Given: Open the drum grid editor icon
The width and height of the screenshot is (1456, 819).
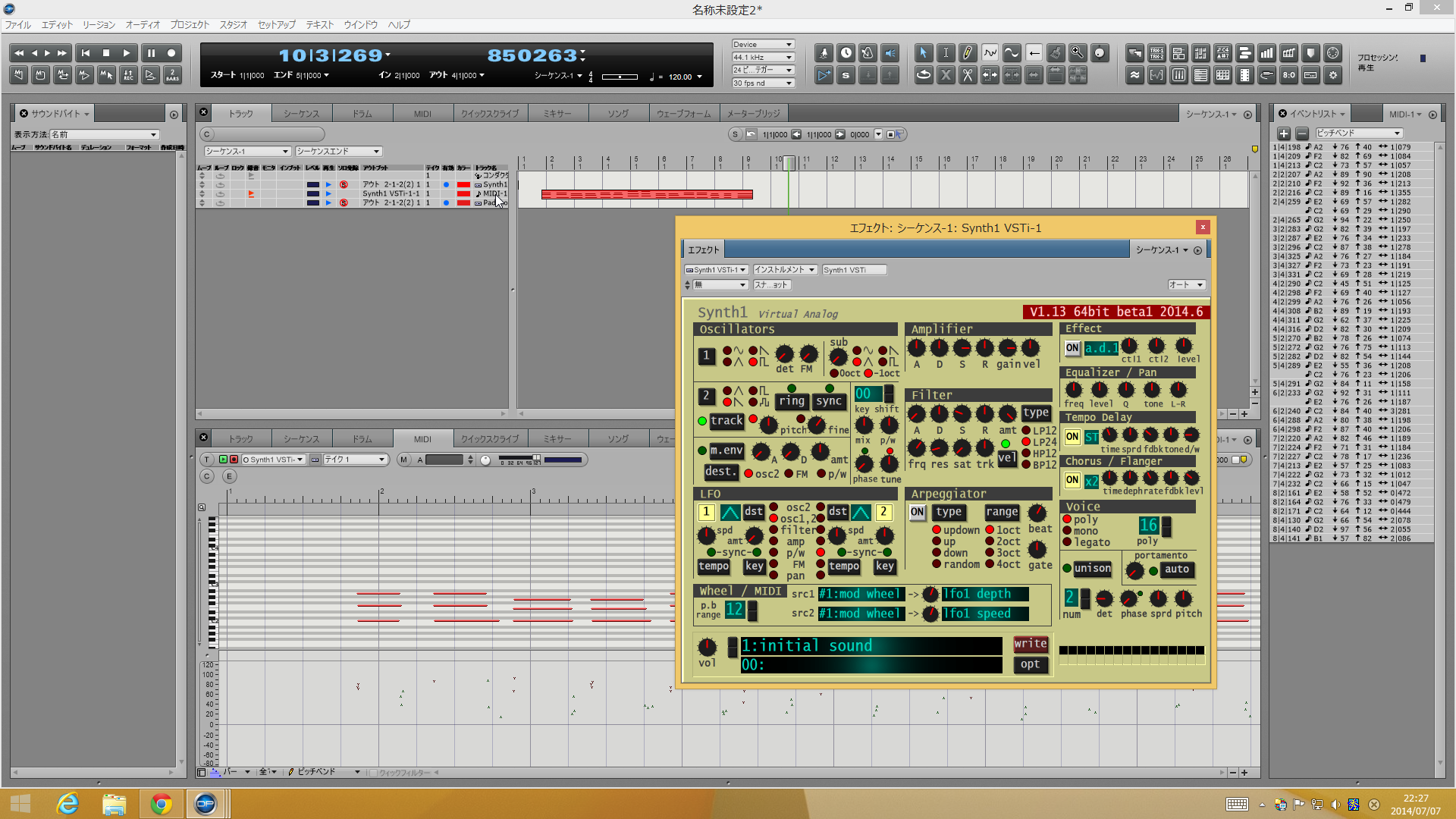Looking at the screenshot, I should pyautogui.click(x=1222, y=75).
